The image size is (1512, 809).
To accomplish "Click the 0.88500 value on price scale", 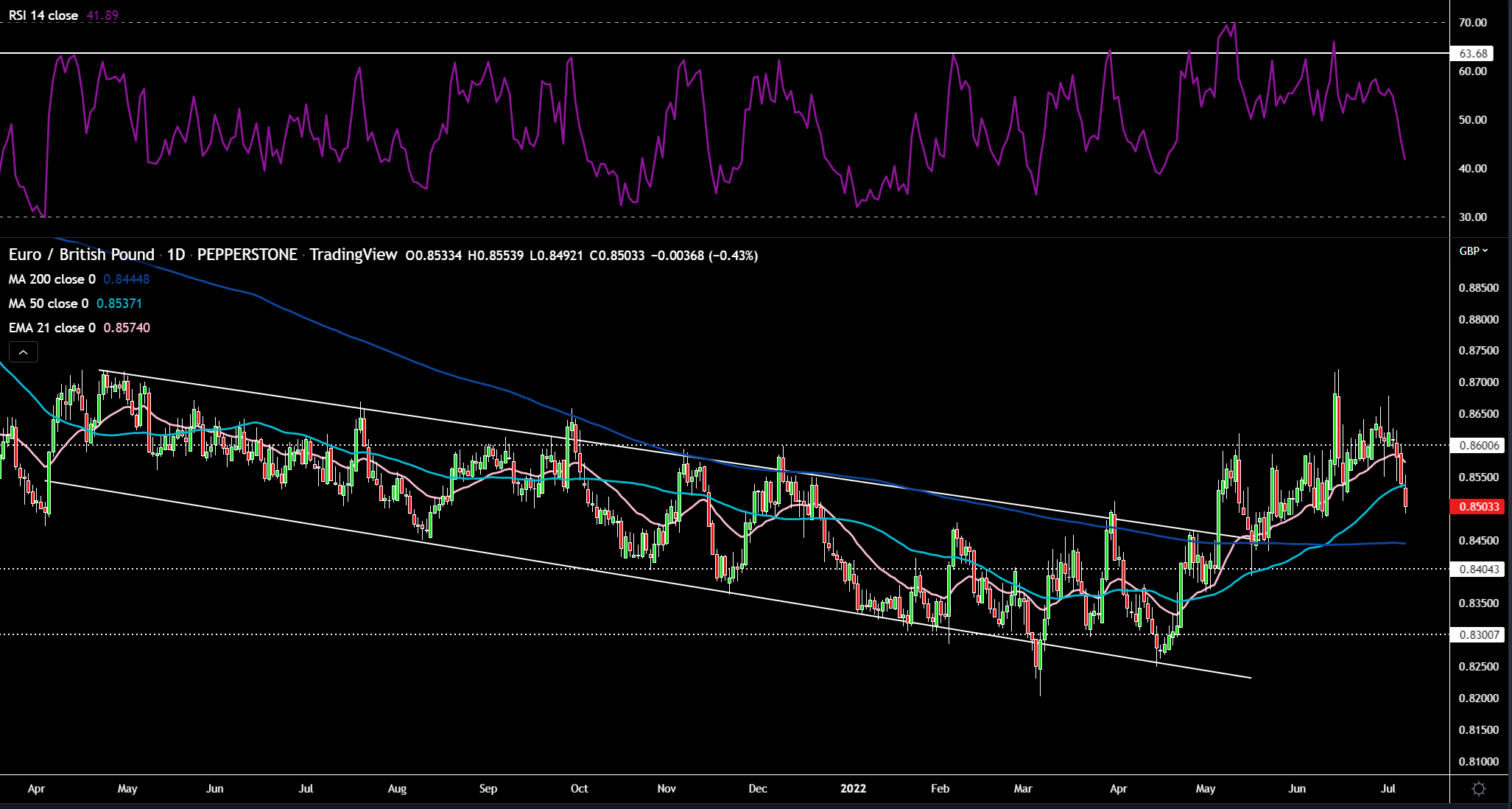I will click(x=1478, y=288).
